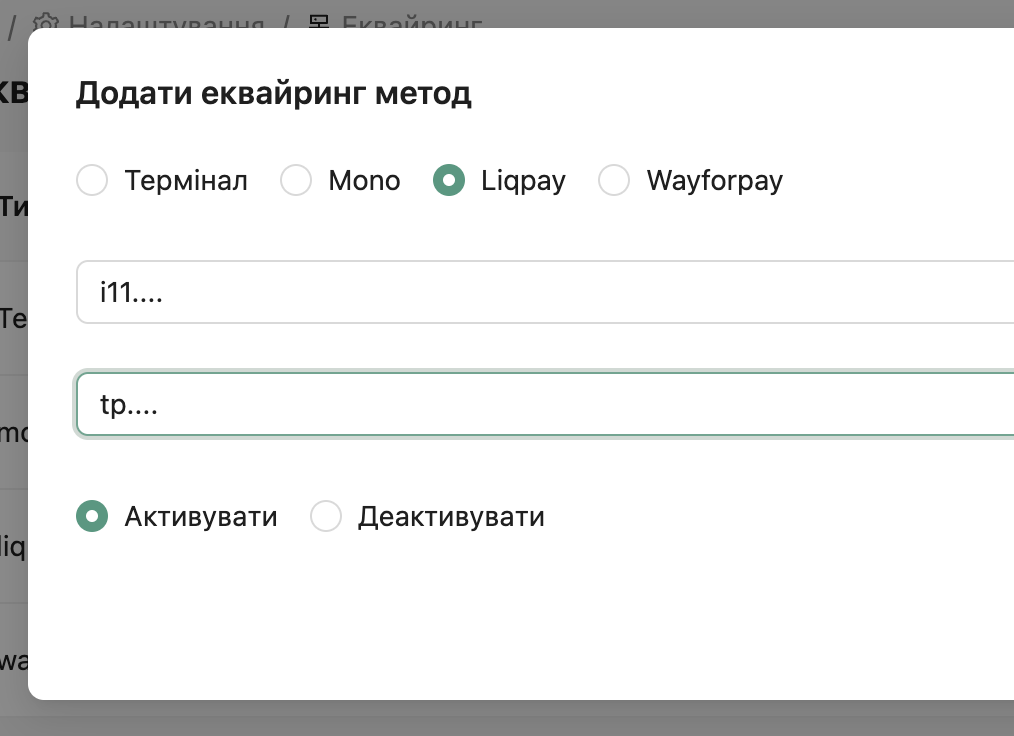Screen dimensions: 1014x736
Task: Select the Активувати radio button
Action: point(92,516)
